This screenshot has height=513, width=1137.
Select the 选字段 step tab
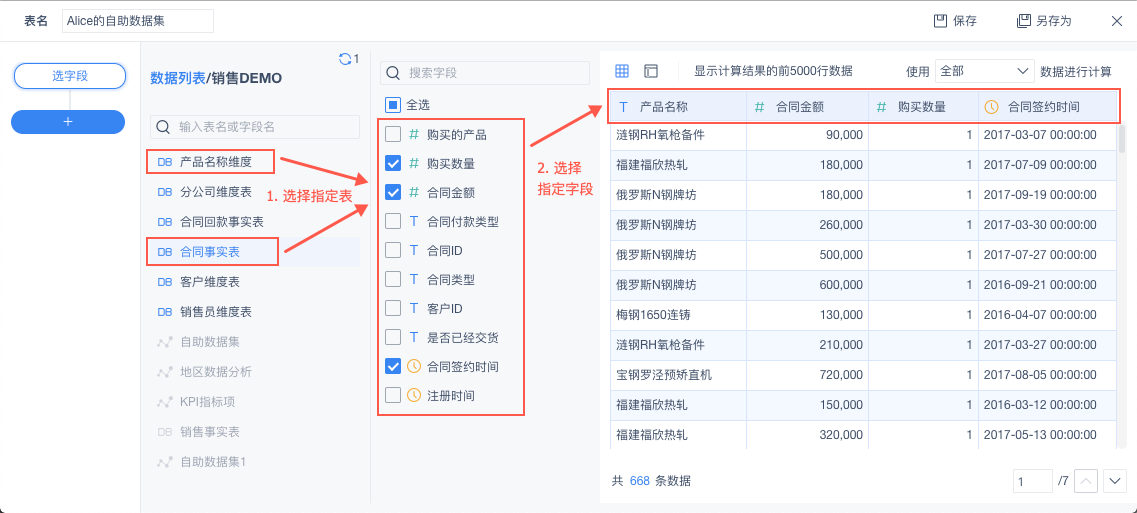[69, 76]
